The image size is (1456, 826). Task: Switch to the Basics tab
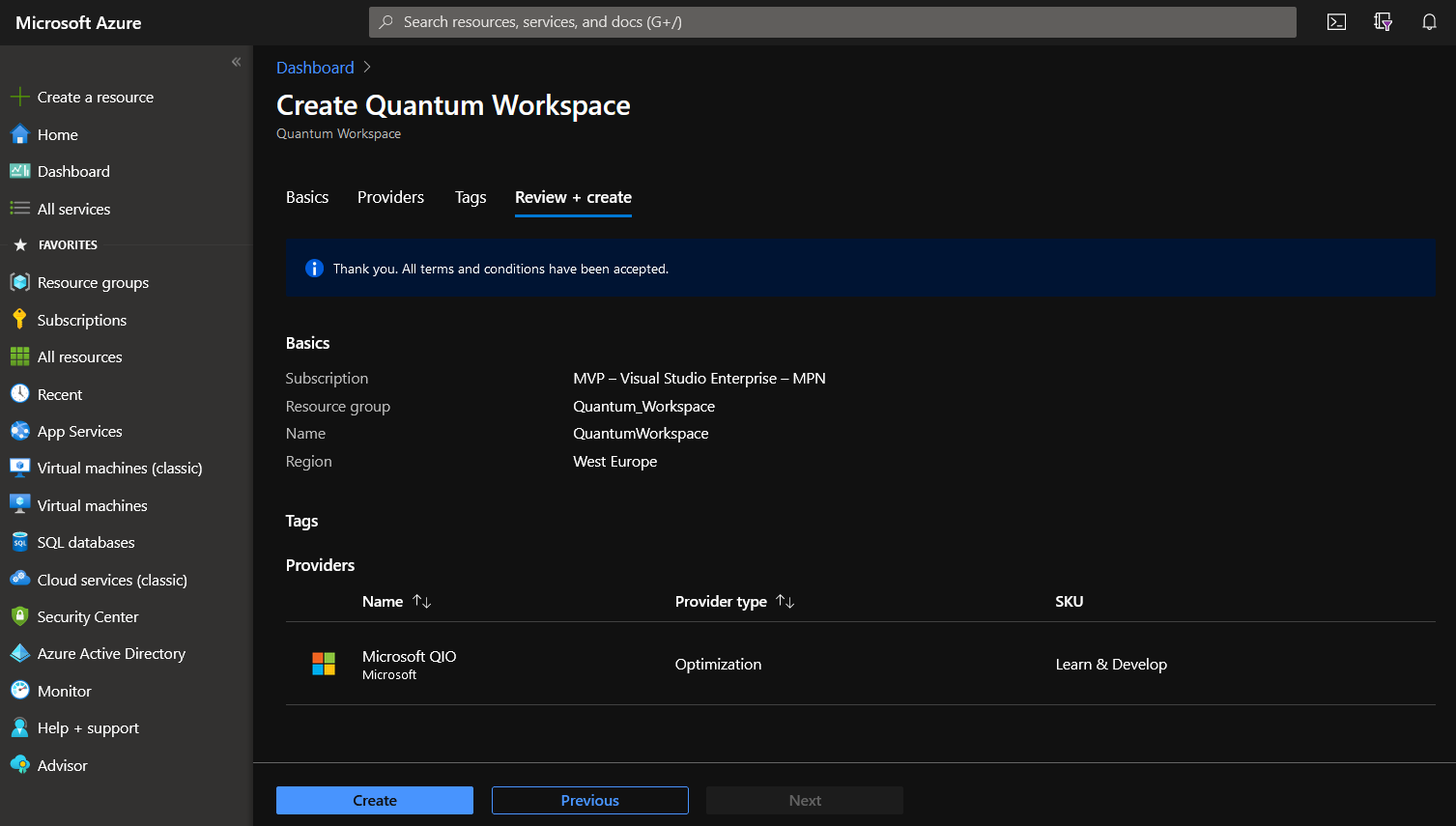tap(307, 197)
